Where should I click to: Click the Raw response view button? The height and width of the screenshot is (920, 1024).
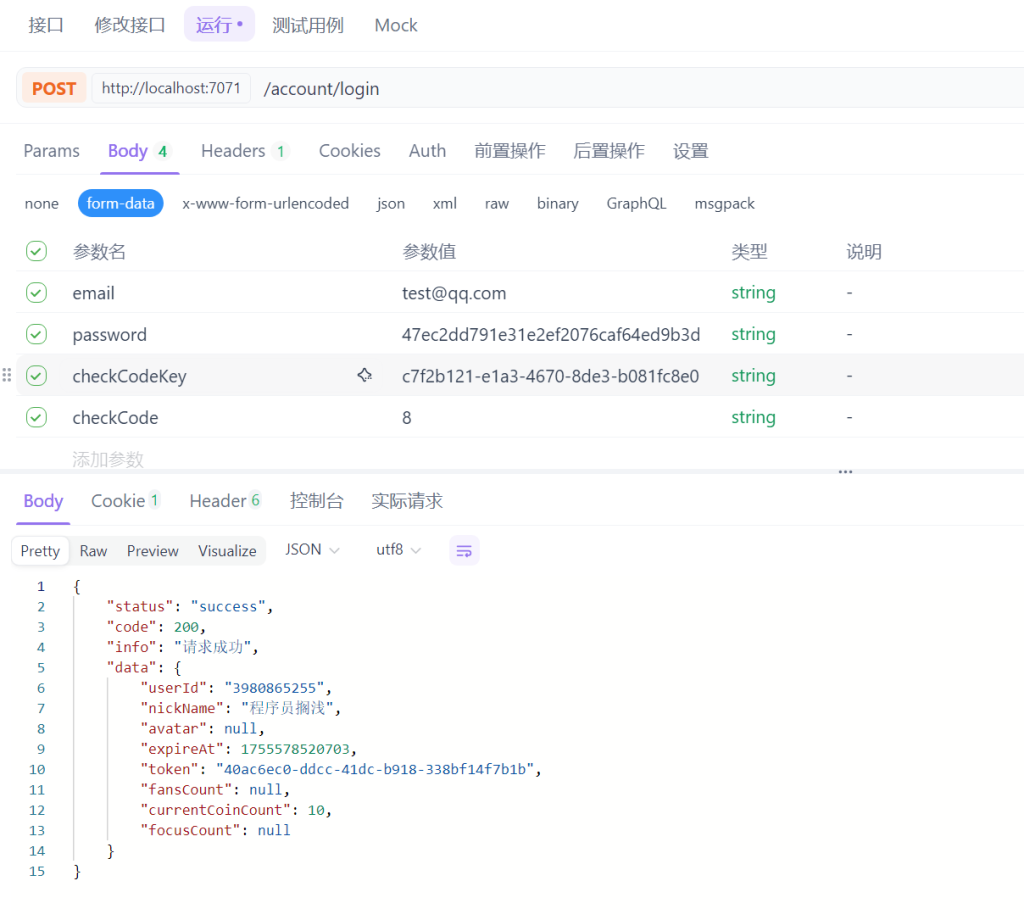(93, 551)
